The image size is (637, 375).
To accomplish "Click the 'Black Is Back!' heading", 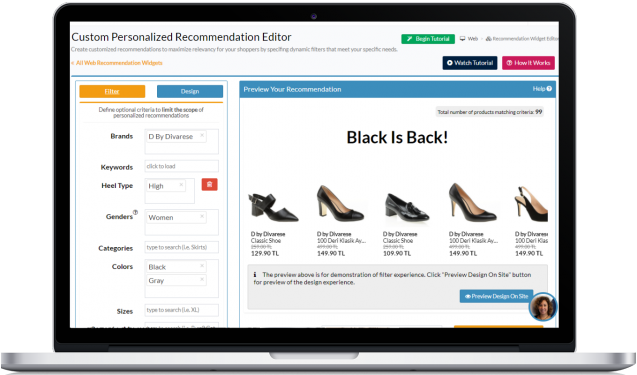I will click(397, 138).
